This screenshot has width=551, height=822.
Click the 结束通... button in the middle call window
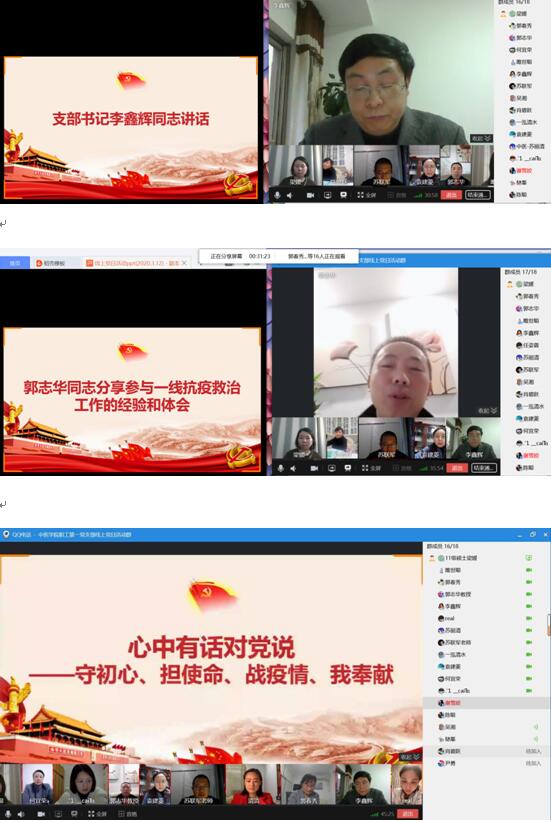pos(483,468)
